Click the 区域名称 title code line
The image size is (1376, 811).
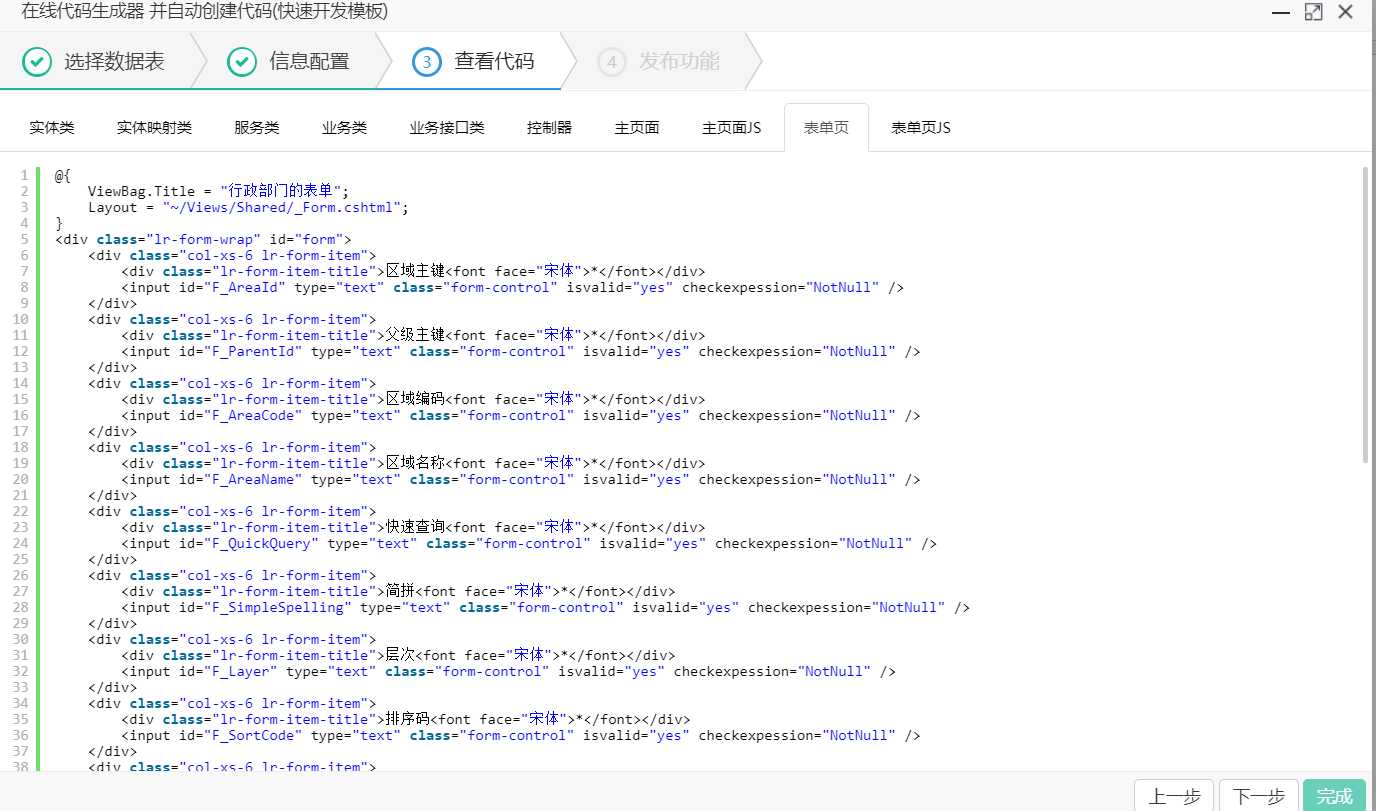413,463
